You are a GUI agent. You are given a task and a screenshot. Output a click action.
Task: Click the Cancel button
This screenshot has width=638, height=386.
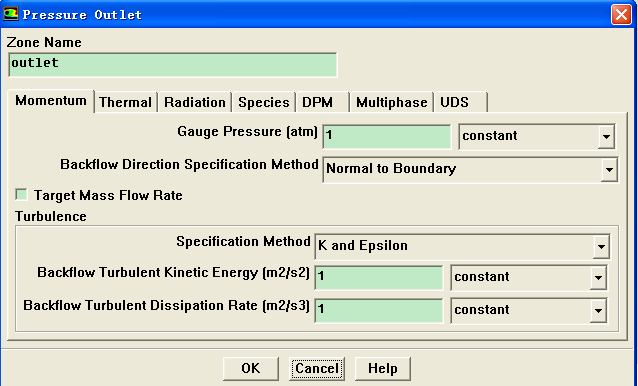[317, 369]
